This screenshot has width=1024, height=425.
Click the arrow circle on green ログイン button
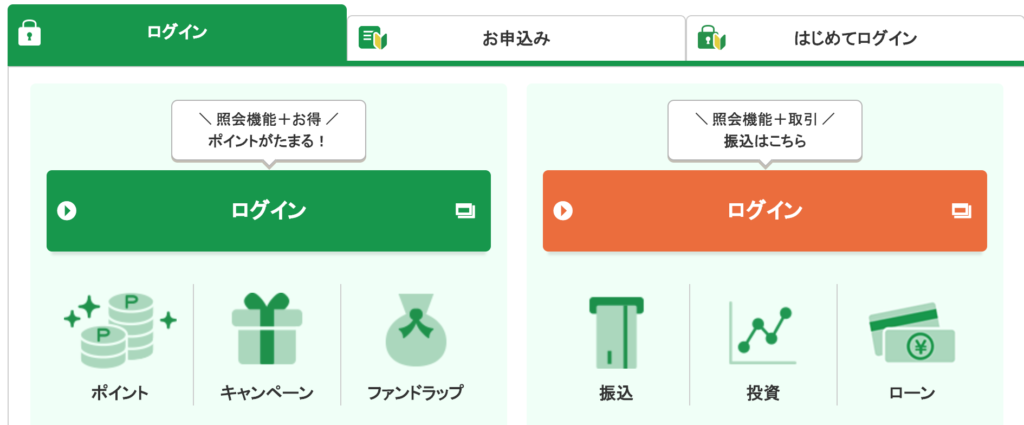[x=67, y=211]
